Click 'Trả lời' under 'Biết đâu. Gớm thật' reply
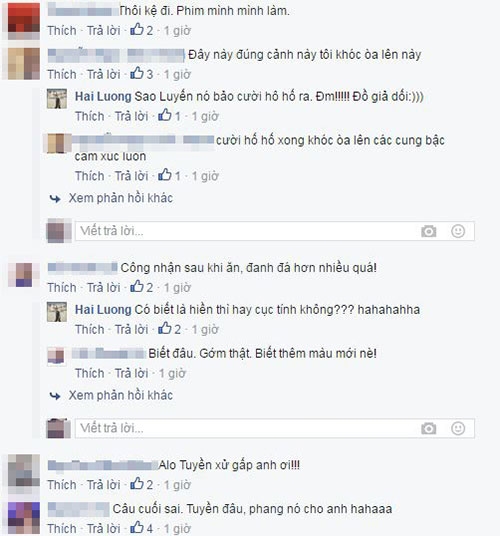Image resolution: width=500 pixels, height=536 pixels. coord(131,373)
